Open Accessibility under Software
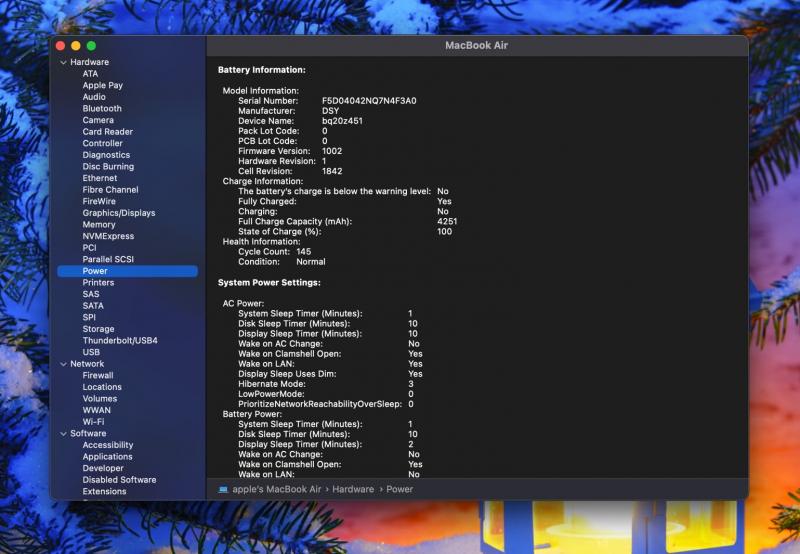The height and width of the screenshot is (554, 800). point(108,445)
